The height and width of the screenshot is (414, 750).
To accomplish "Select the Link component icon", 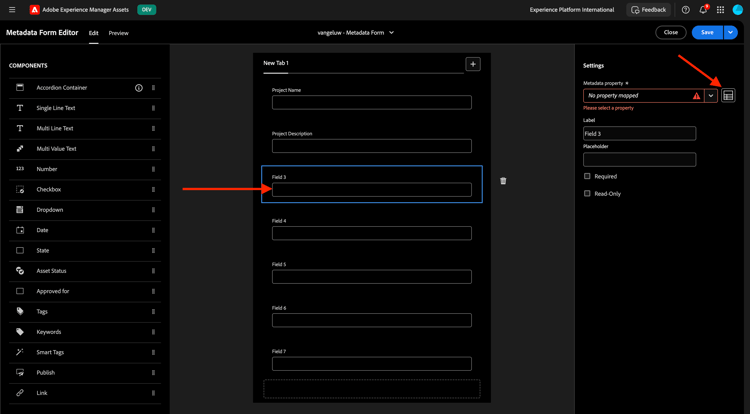I will [20, 393].
